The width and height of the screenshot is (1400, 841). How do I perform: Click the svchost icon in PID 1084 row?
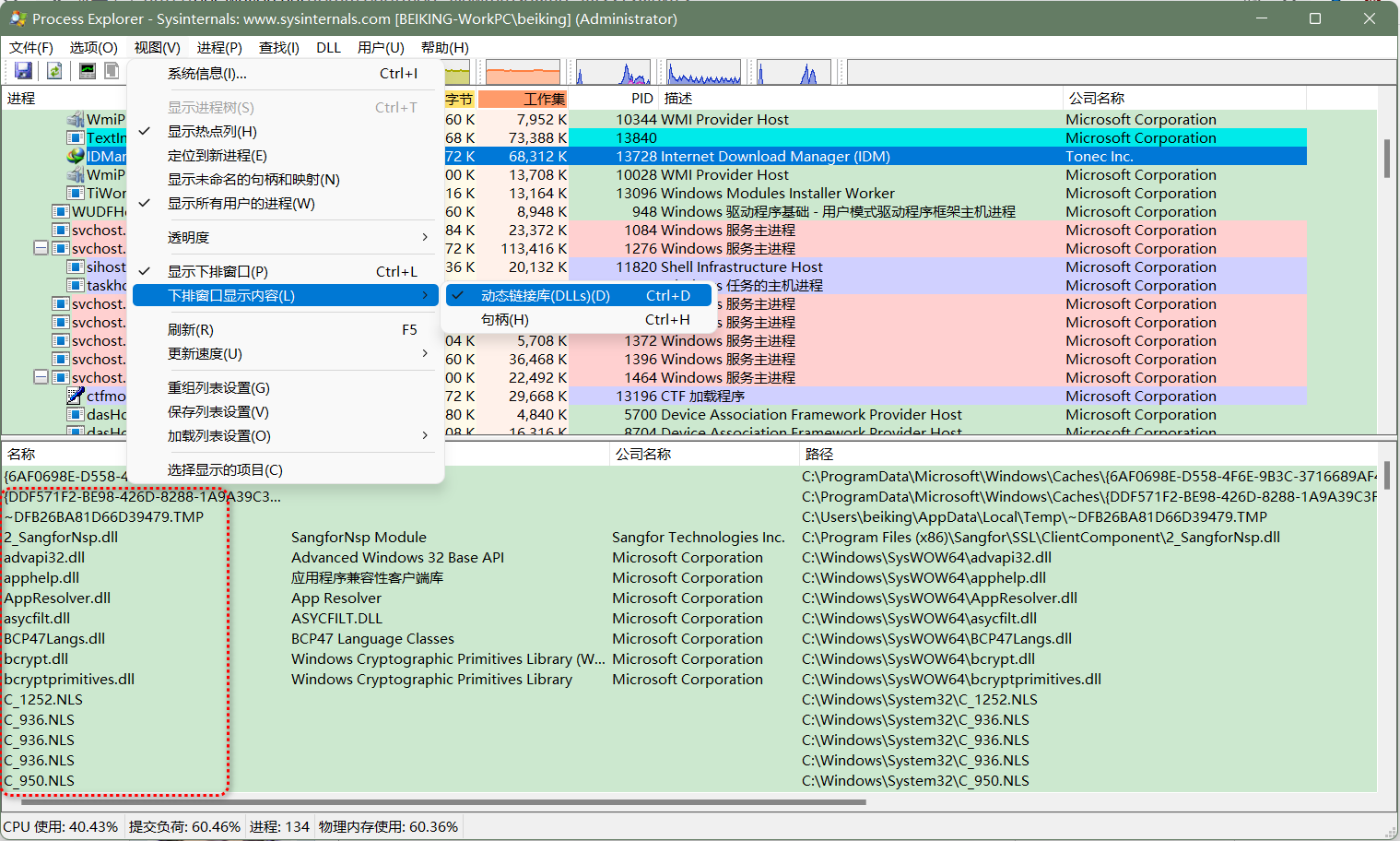click(62, 231)
